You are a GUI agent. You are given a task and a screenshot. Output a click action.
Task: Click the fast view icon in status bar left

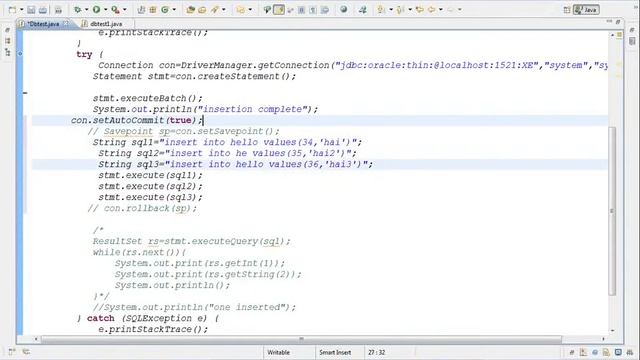[12, 351]
